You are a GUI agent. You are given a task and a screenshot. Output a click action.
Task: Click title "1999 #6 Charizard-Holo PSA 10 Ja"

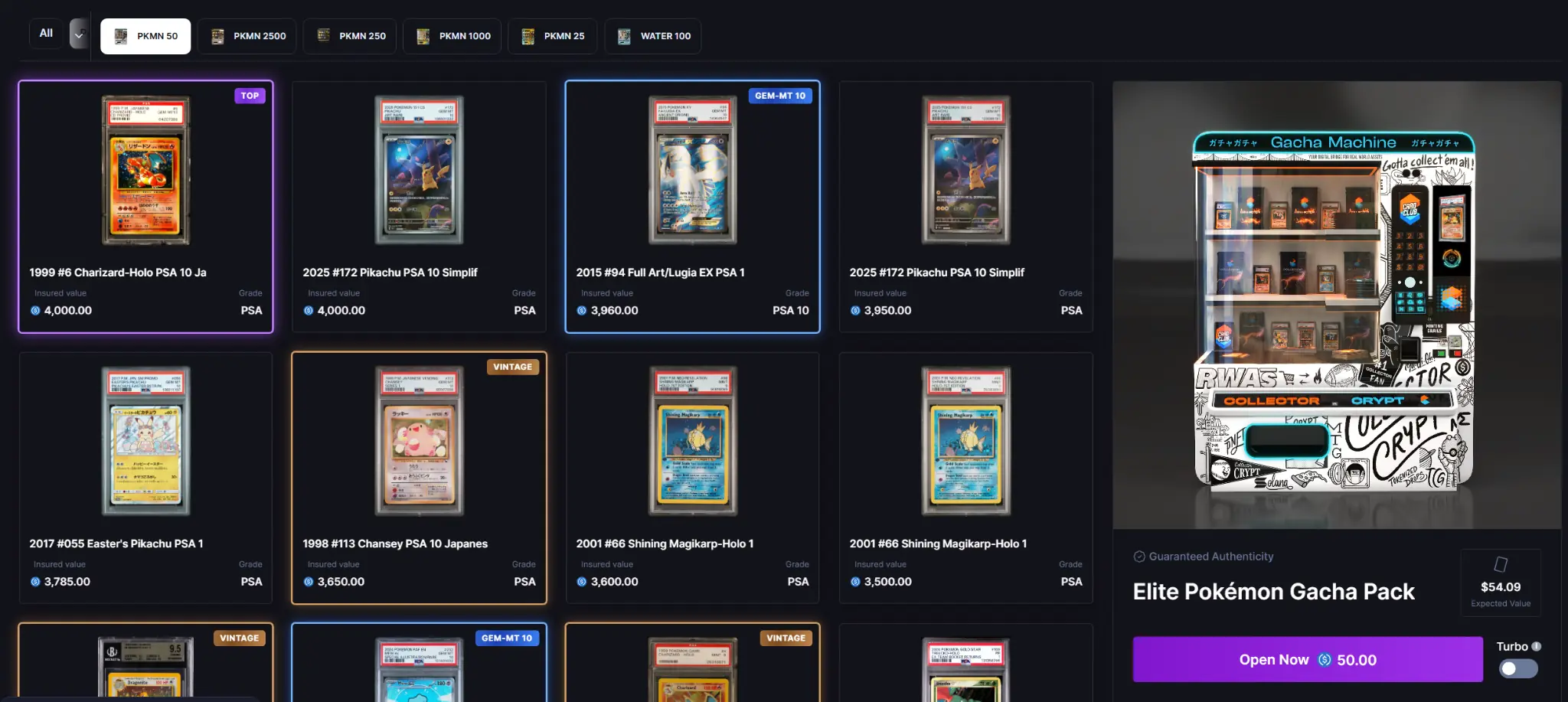point(118,273)
